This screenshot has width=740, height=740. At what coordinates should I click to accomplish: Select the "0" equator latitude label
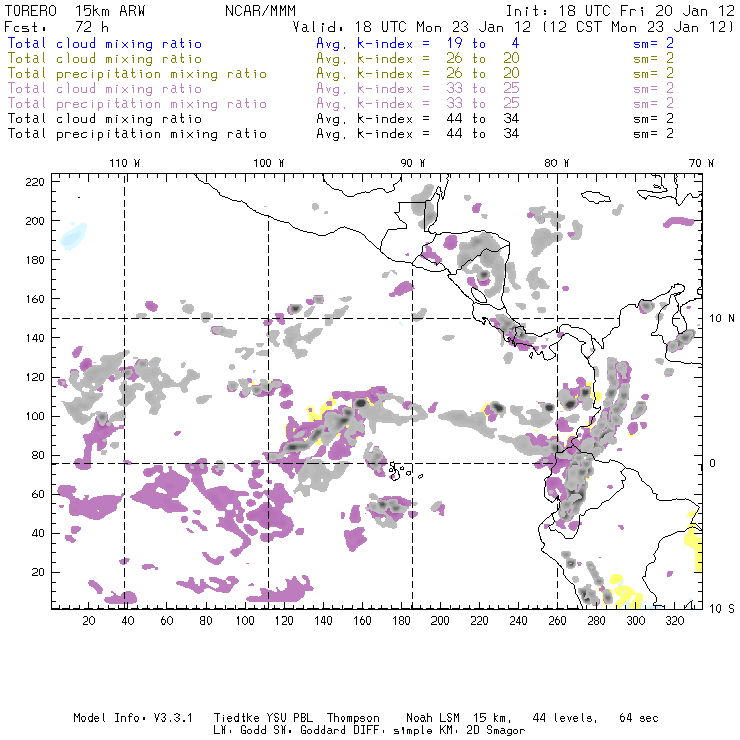tap(713, 463)
